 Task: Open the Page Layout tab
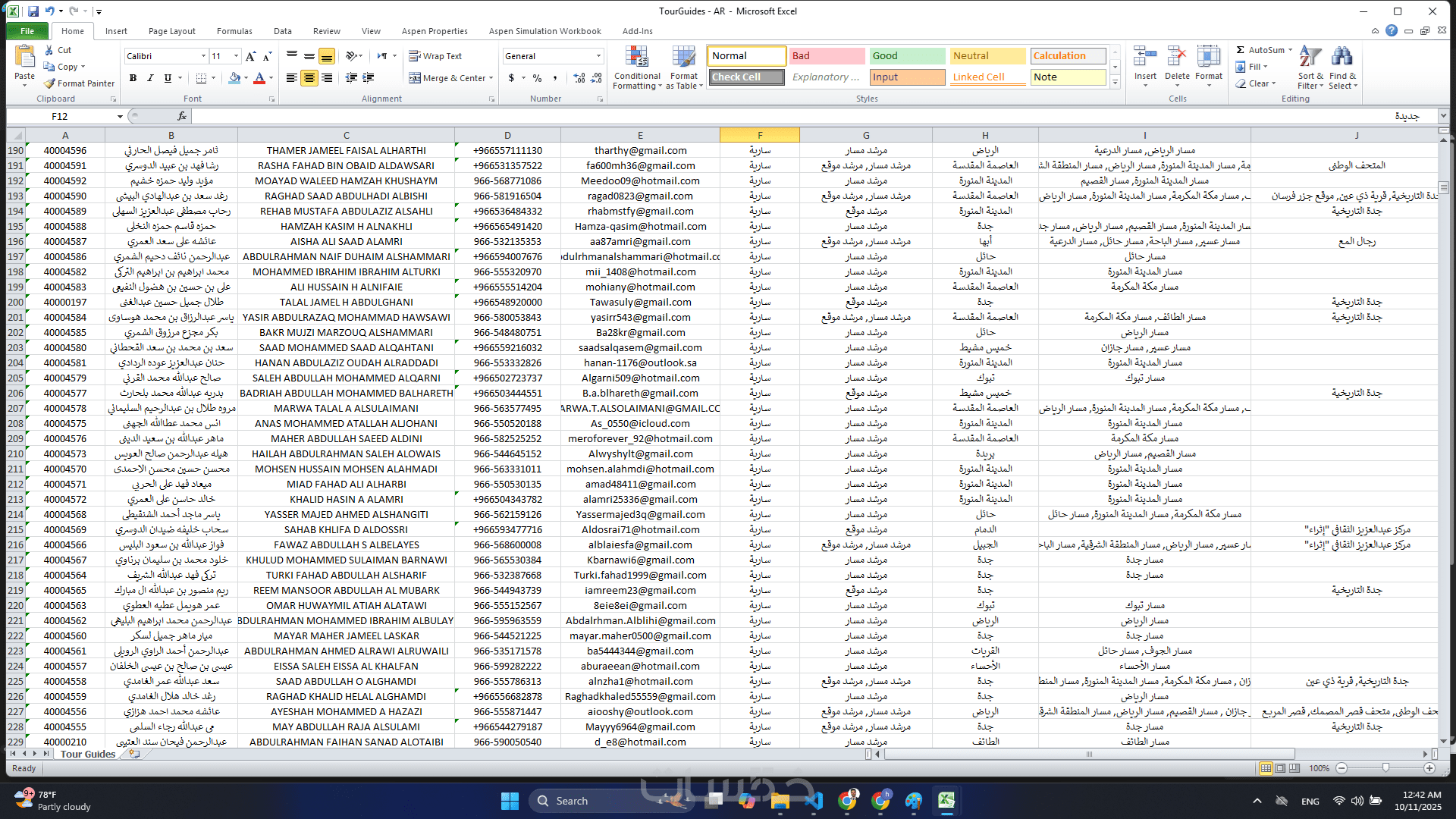point(171,31)
